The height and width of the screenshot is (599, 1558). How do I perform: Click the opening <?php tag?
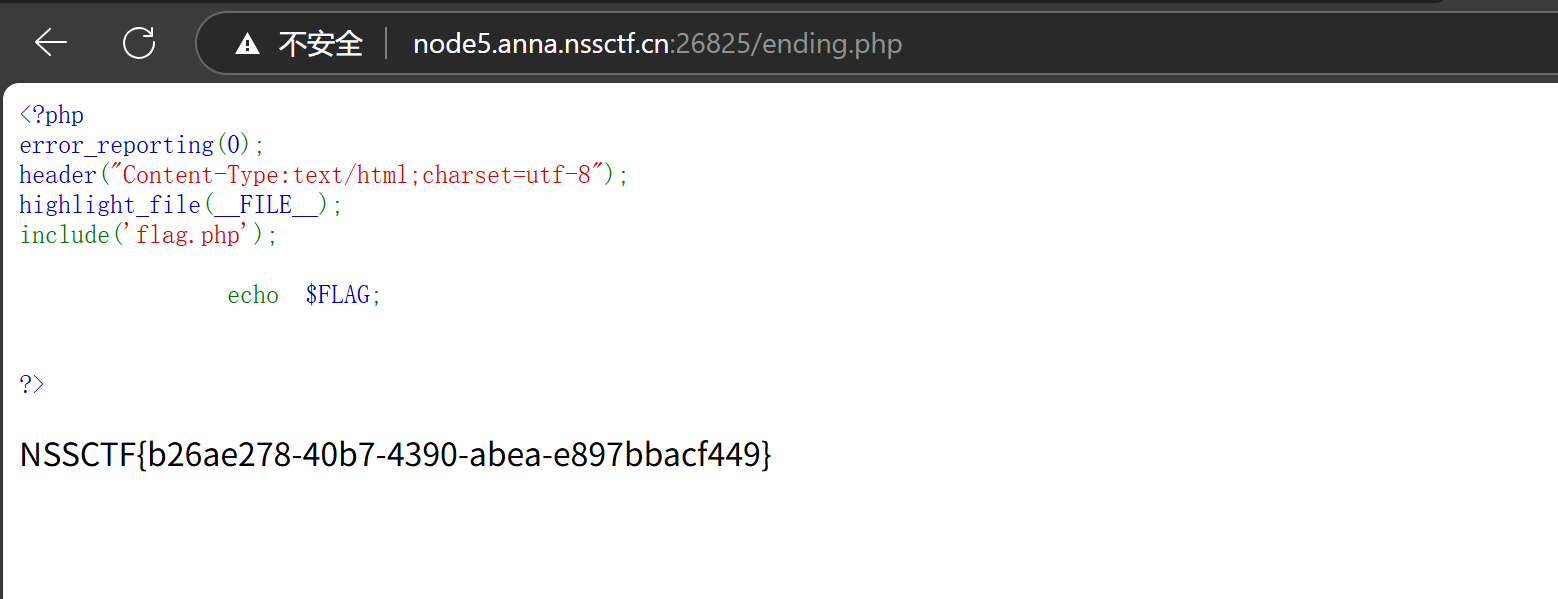[x=51, y=115]
